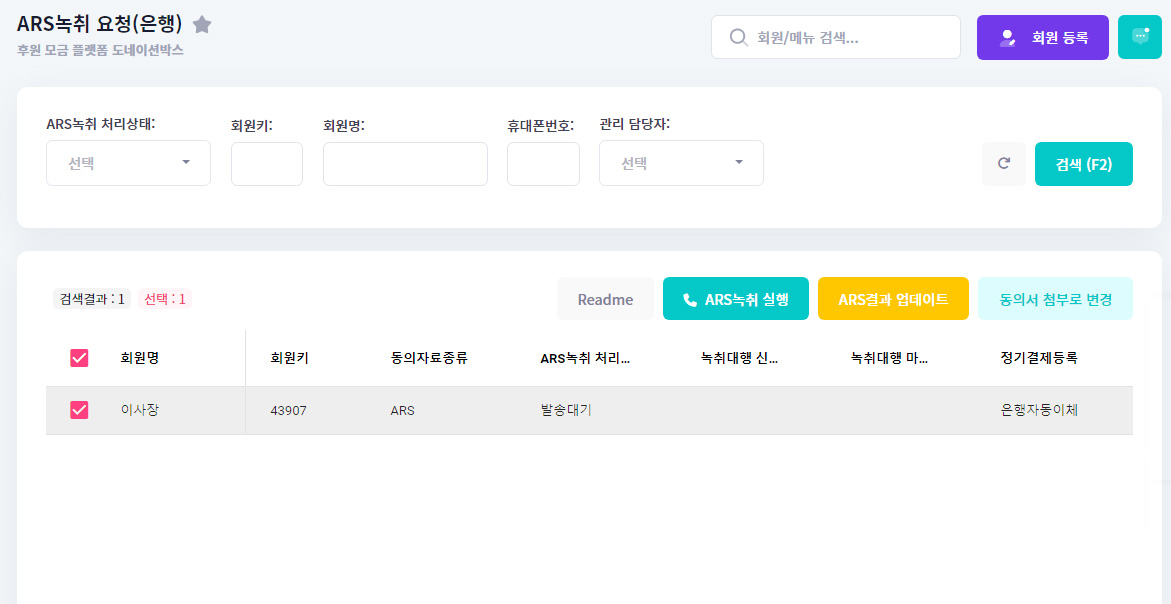The image size is (1171, 604).
Task: Click inside the 휴대폰번호 input field
Action: coord(543,163)
